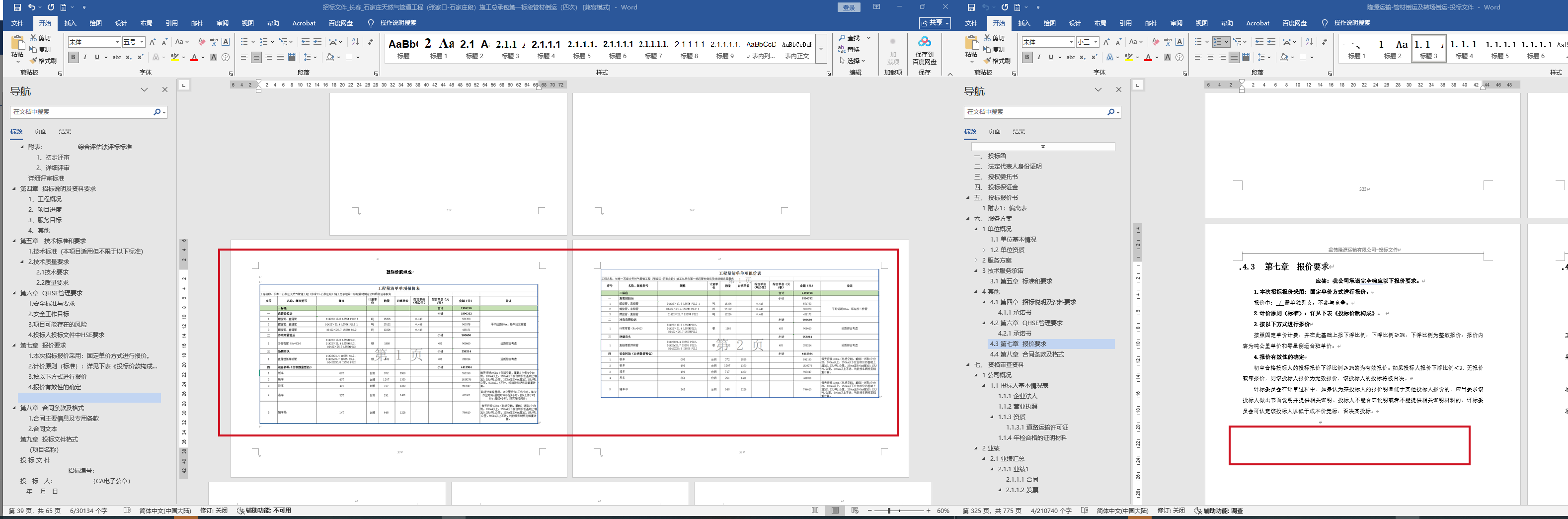This screenshot has height=519, width=1568.
Task: Increase font size in left window
Action: [x=152, y=42]
